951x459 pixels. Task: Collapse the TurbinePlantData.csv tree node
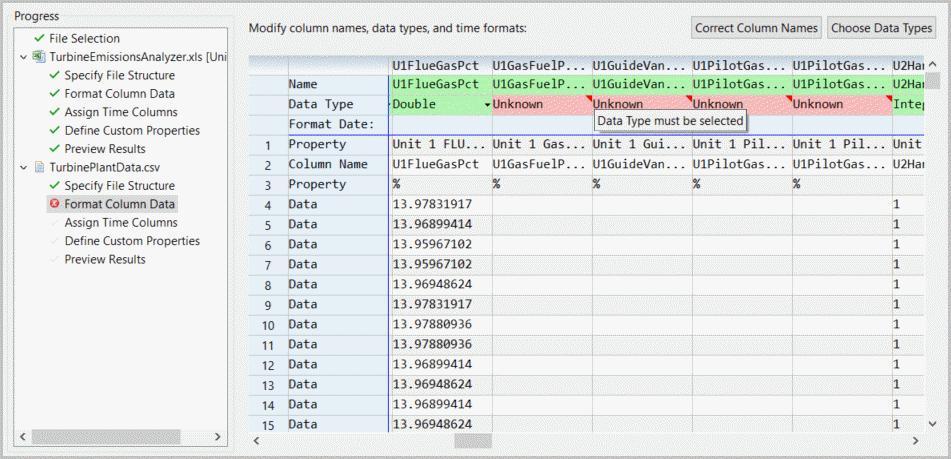point(24,167)
